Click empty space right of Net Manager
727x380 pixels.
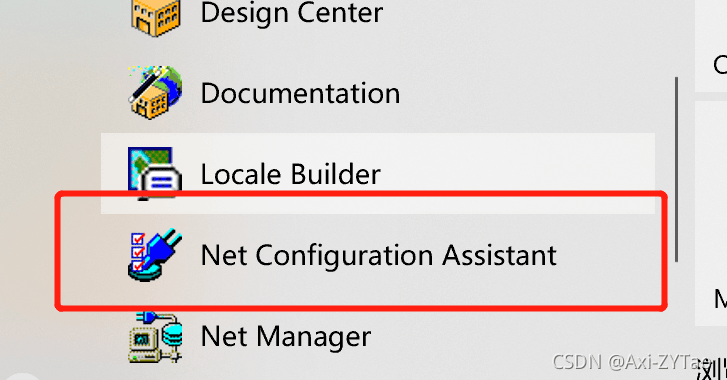510,336
